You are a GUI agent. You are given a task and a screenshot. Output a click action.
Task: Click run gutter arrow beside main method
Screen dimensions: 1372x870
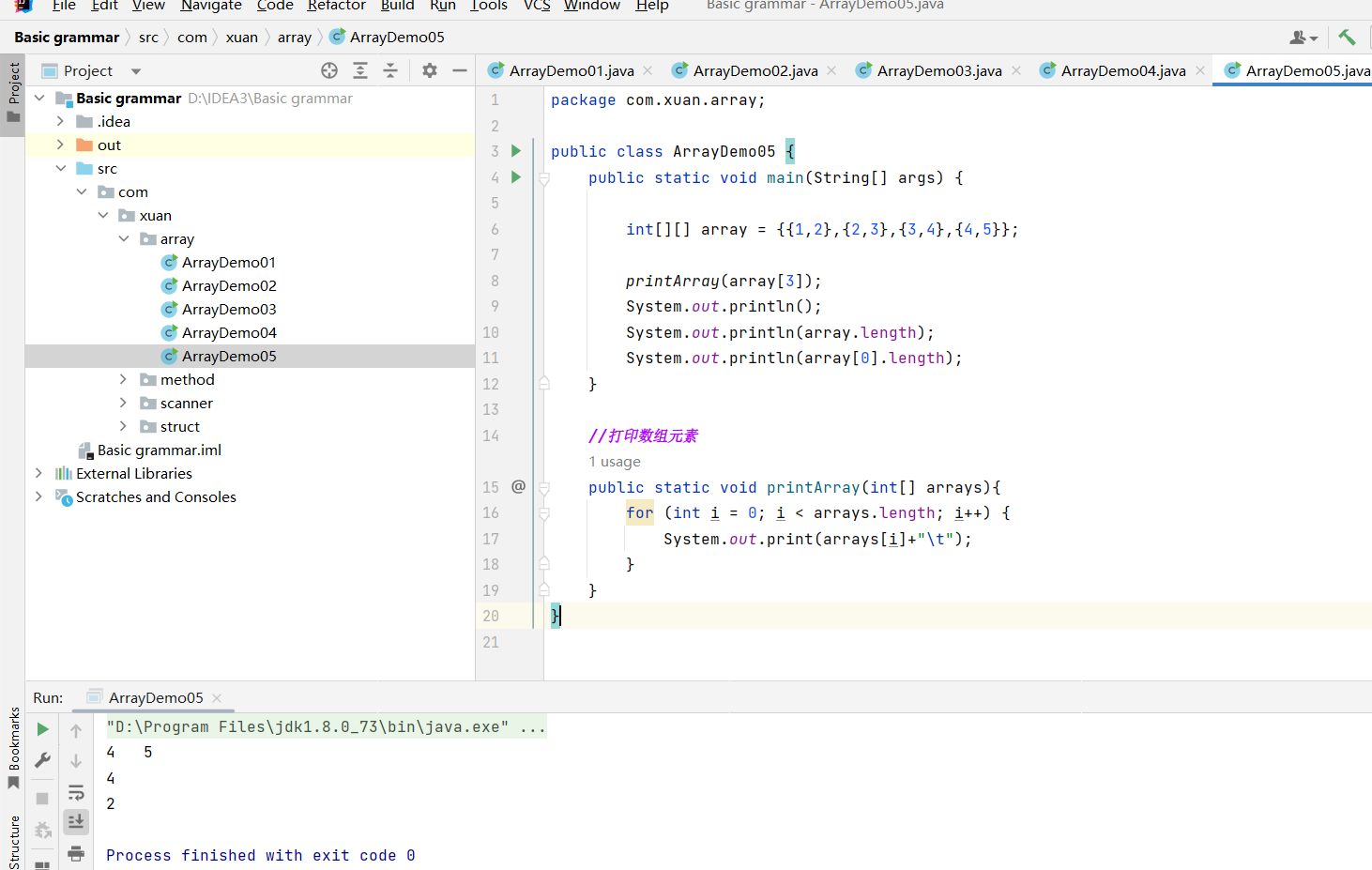515,176
